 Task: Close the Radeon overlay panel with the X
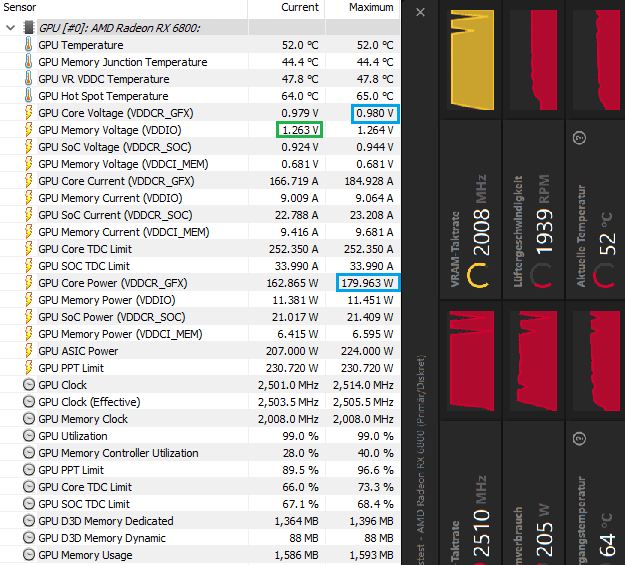(420, 12)
